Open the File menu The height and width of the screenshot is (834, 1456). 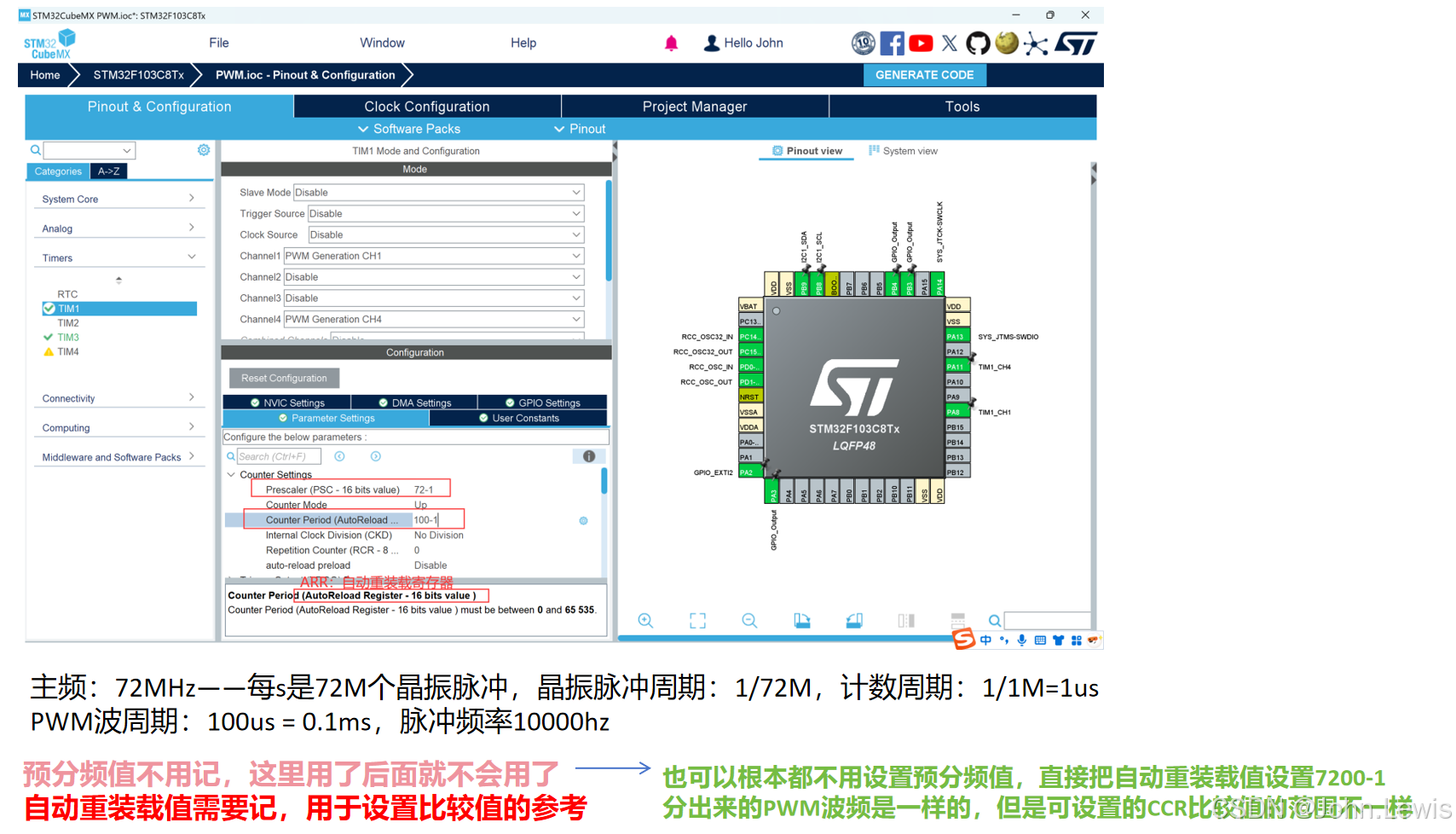[219, 43]
